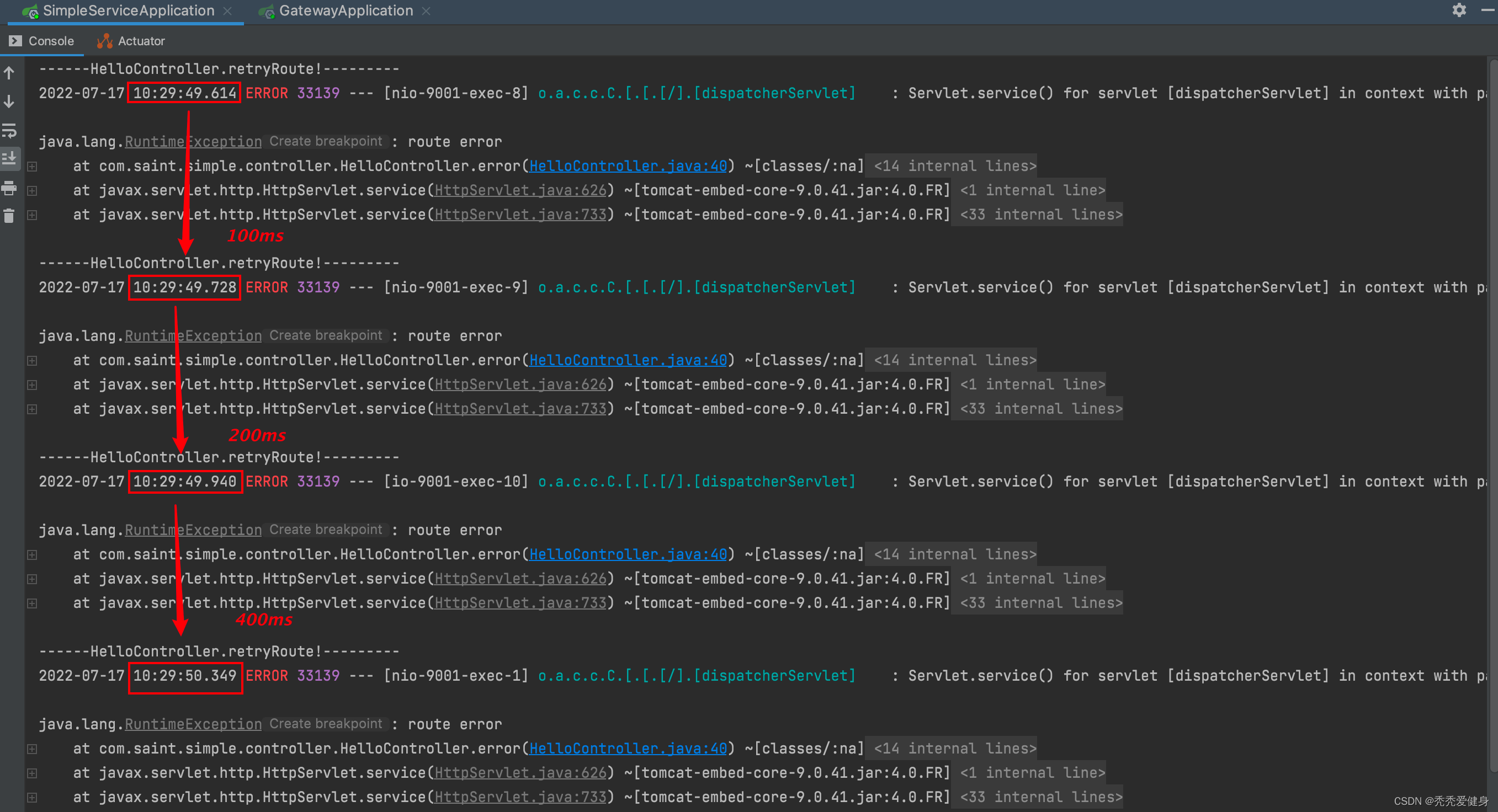Expand fourth HttpServlet.java:626 frame fold
This screenshot has width=1498, height=812.
pos(33,773)
